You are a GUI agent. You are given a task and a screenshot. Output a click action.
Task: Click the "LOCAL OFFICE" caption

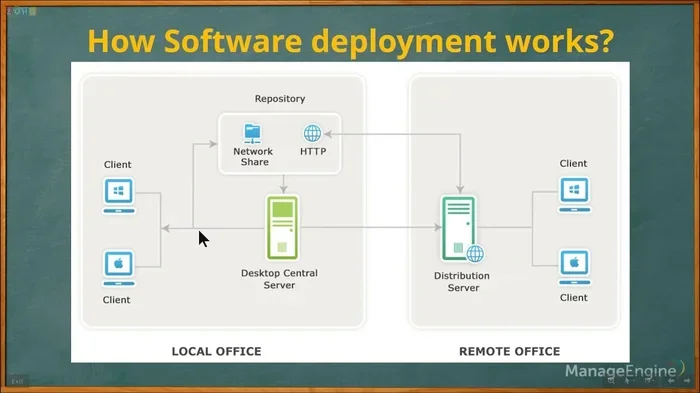(217, 351)
